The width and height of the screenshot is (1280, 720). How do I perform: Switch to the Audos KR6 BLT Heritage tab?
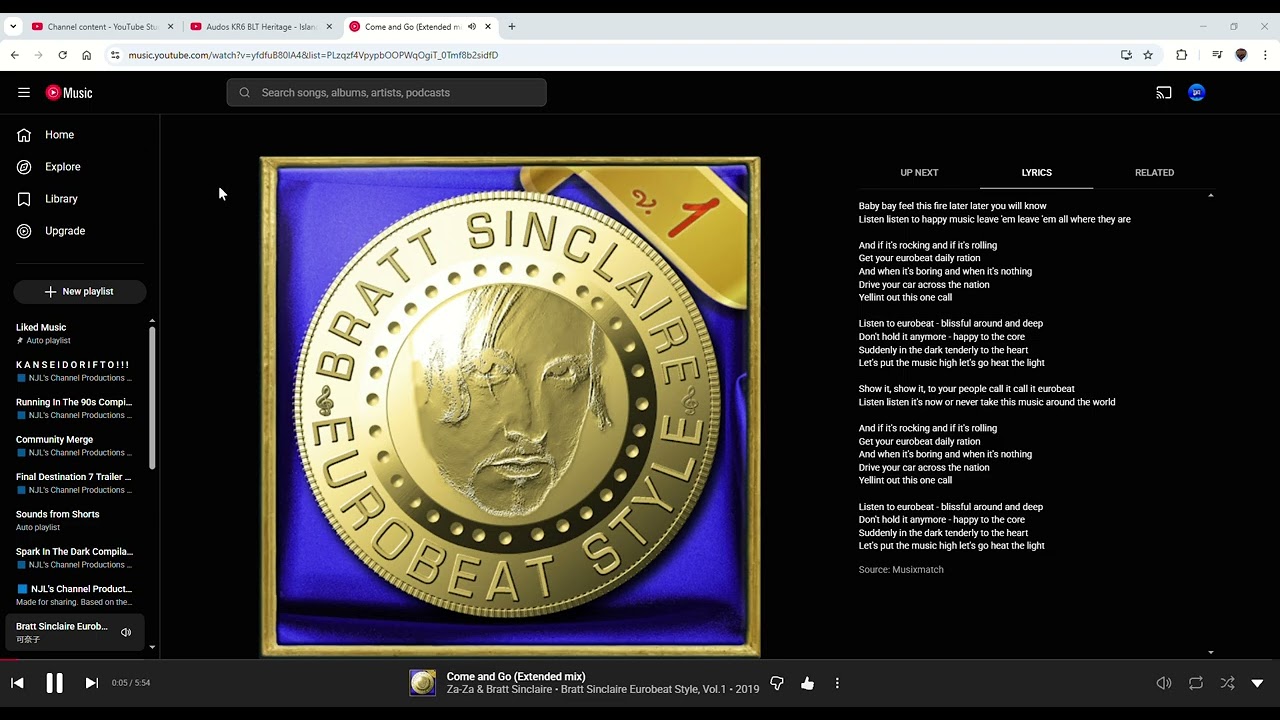point(261,27)
